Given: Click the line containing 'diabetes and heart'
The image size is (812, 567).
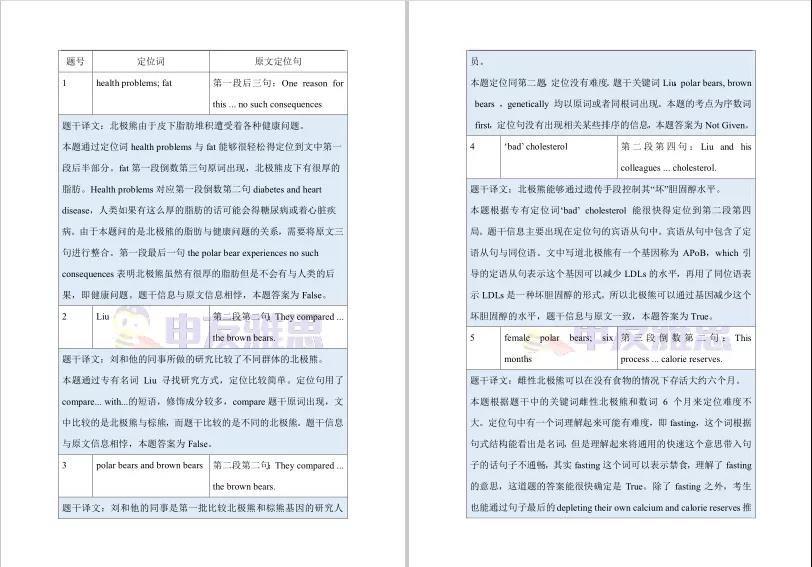Looking at the screenshot, I should coord(192,189).
